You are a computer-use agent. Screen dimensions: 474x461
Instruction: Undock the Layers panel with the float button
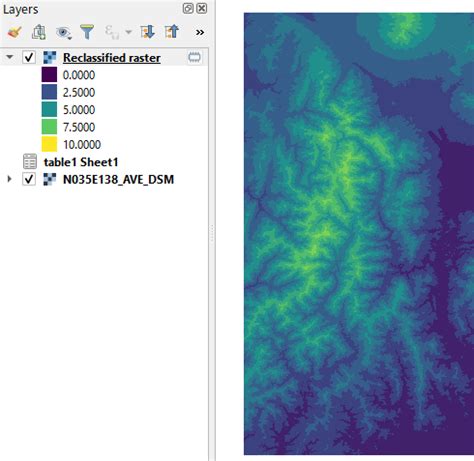tap(188, 8)
